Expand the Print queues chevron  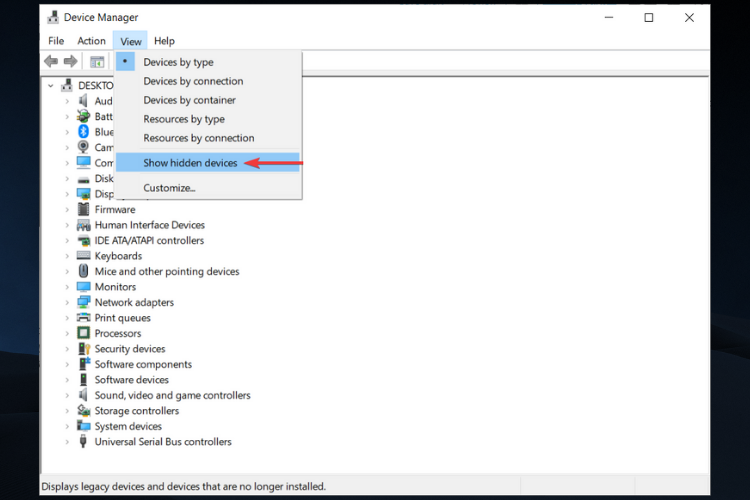pyautogui.click(x=67, y=318)
